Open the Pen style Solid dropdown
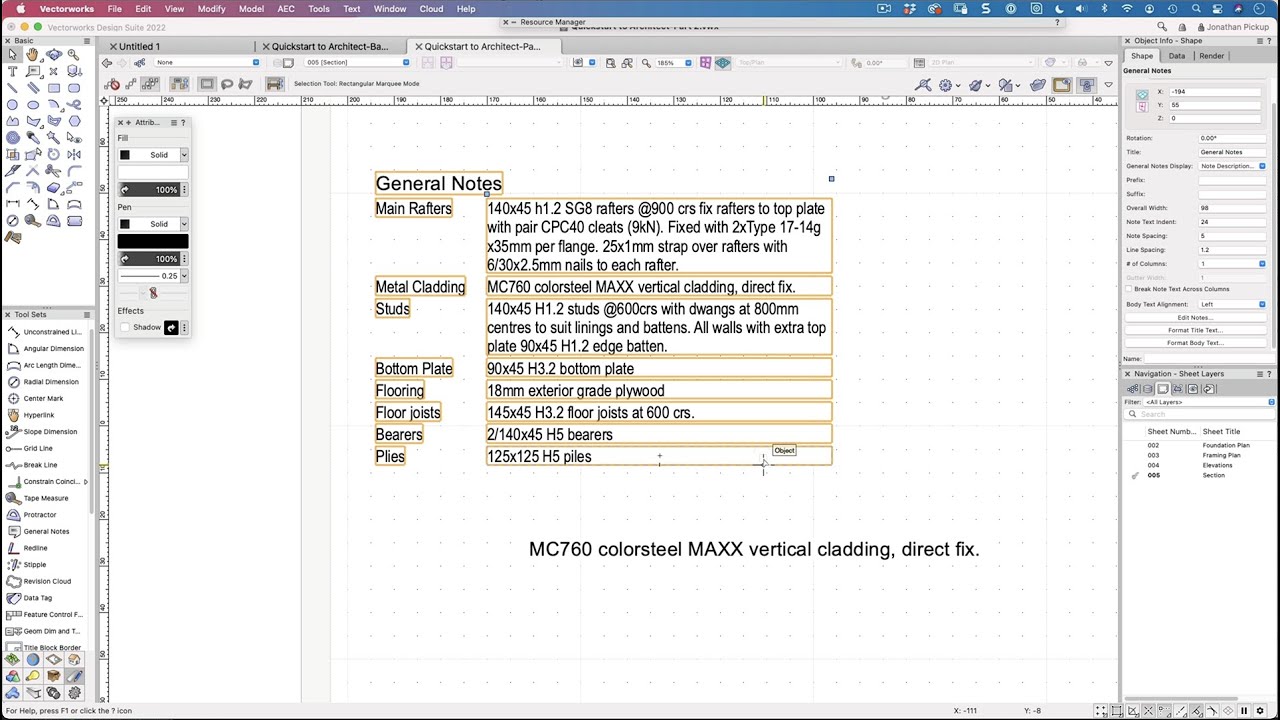This screenshot has height=720, width=1280. [153, 224]
